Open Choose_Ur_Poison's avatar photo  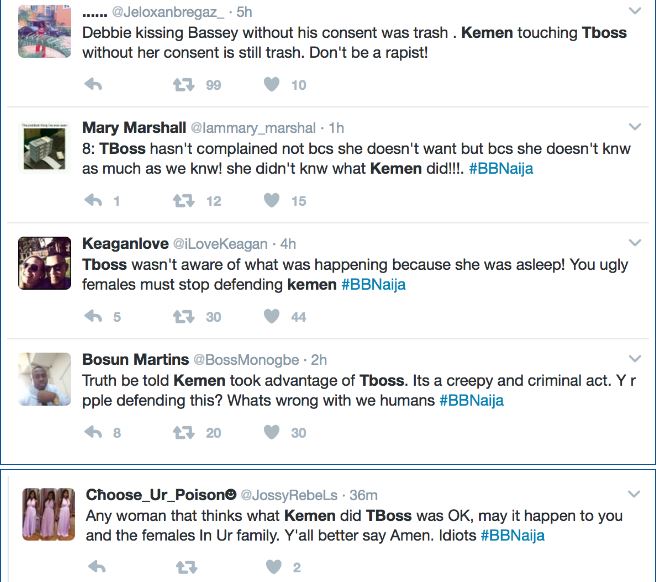coord(43,514)
